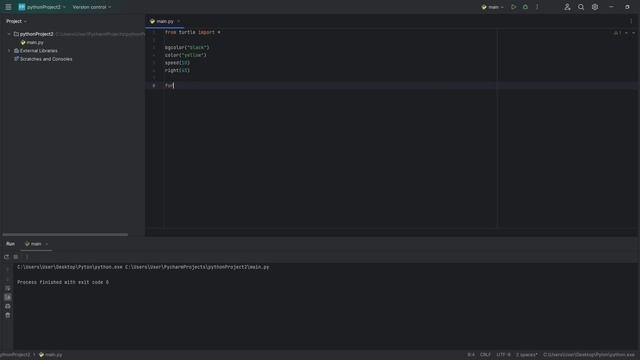Click the speed(10) code line
This screenshot has height=360, width=640.
[x=177, y=63]
